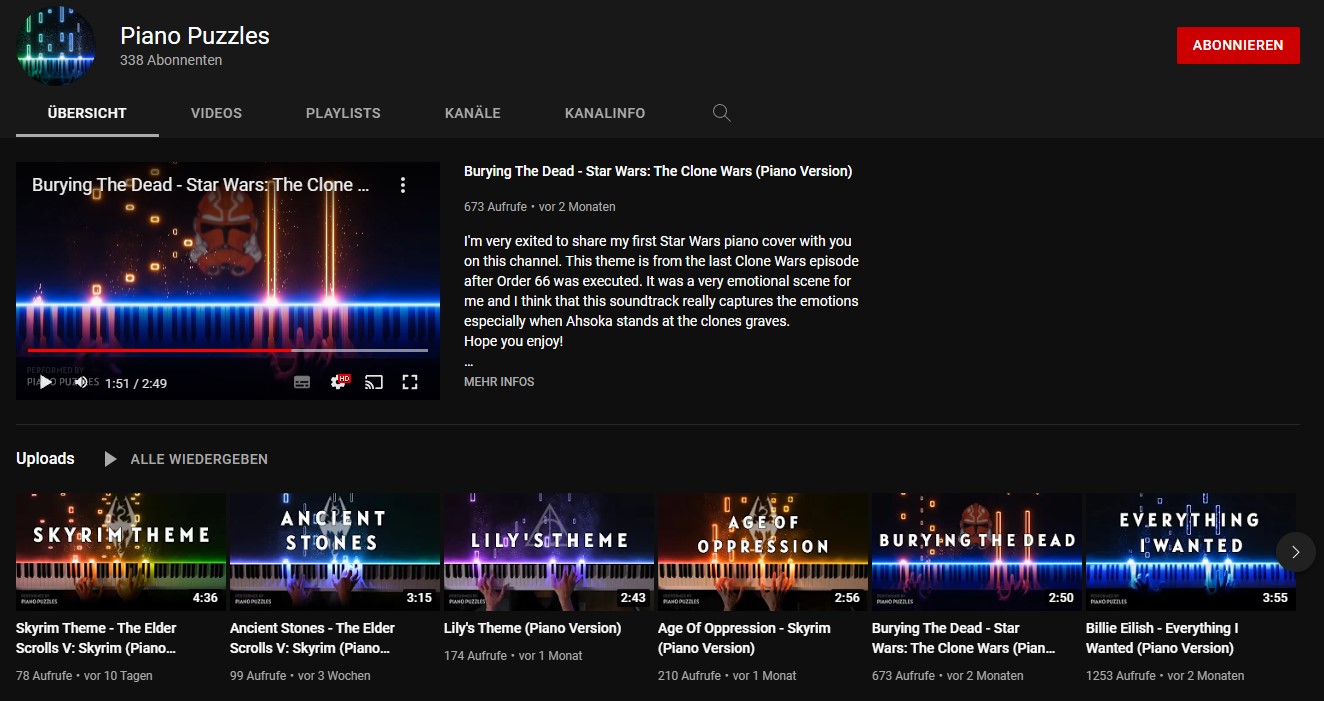The image size is (1324, 701).
Task: Search the channel with the magnifier icon
Action: tap(721, 113)
